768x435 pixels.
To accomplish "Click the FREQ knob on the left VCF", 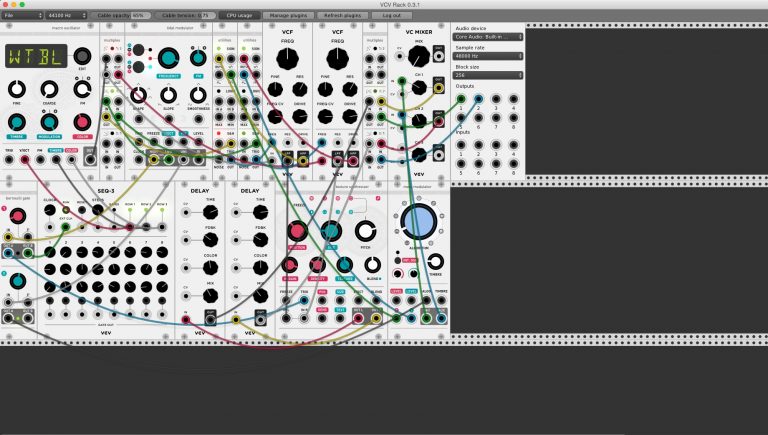I will point(288,59).
